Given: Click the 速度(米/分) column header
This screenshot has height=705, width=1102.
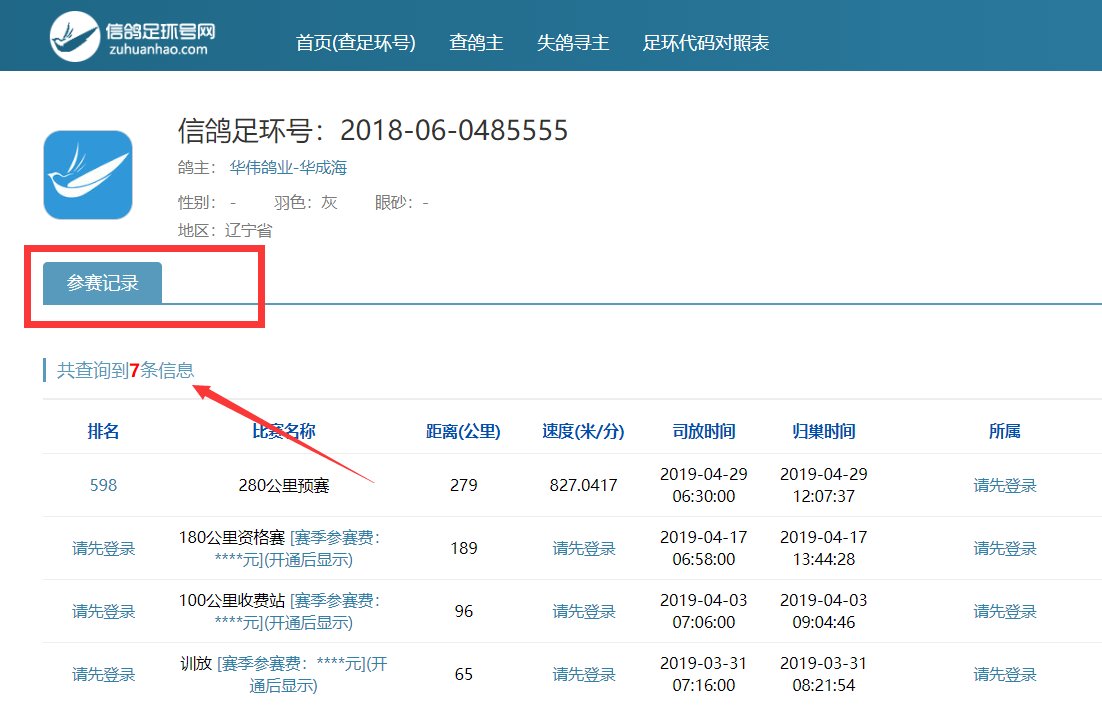Looking at the screenshot, I should coord(584,430).
